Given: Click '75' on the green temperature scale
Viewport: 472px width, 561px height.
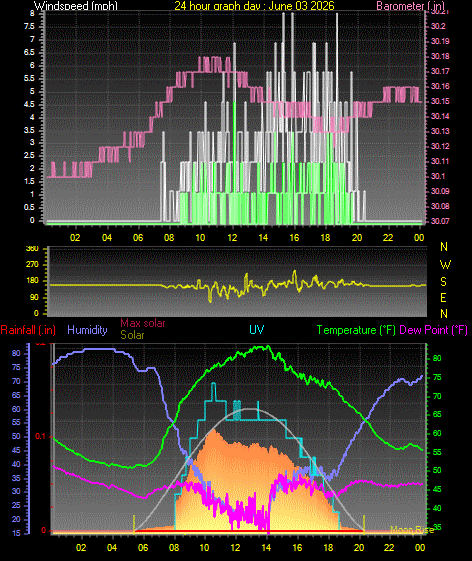Looking at the screenshot, I should click(x=437, y=377).
